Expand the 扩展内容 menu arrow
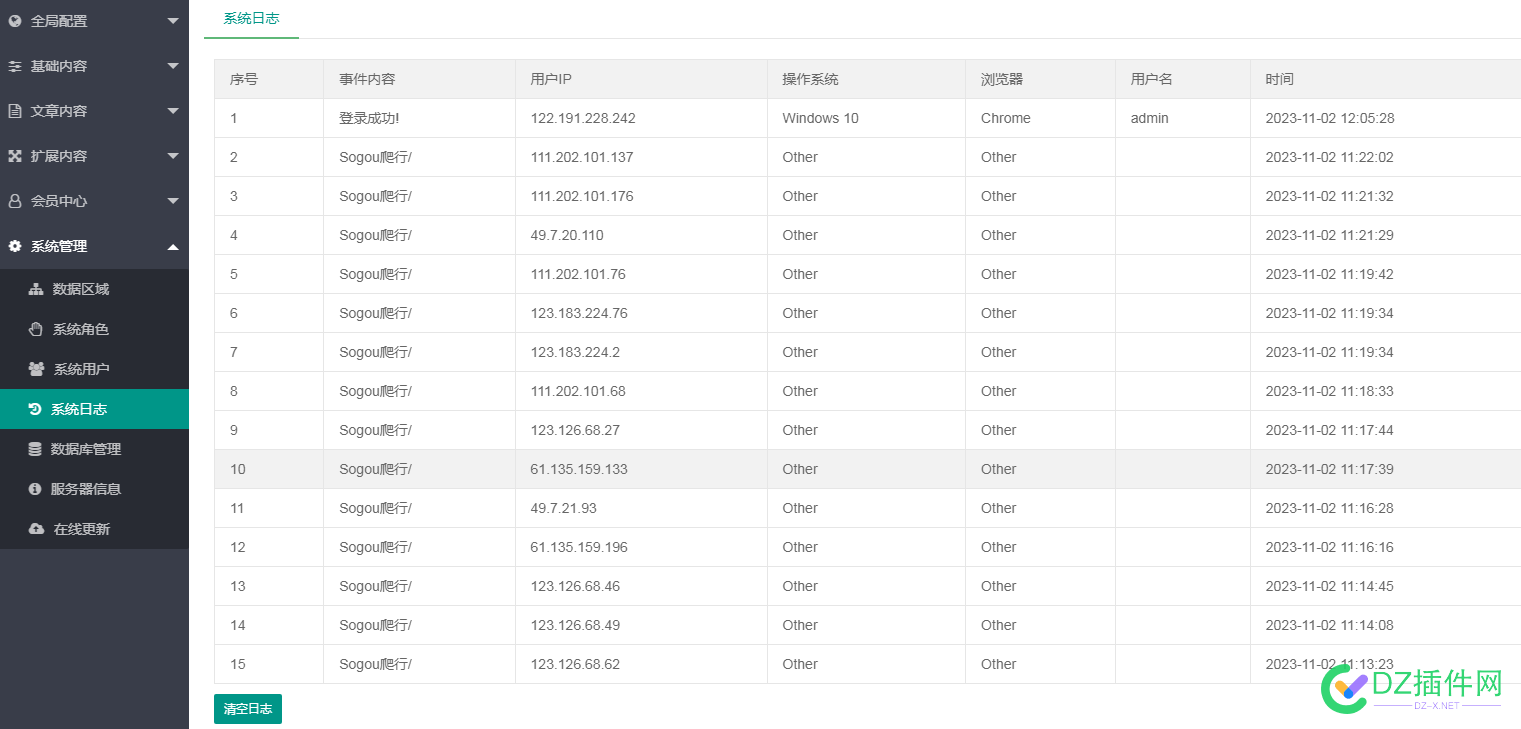The height and width of the screenshot is (729, 1521). pos(173,156)
